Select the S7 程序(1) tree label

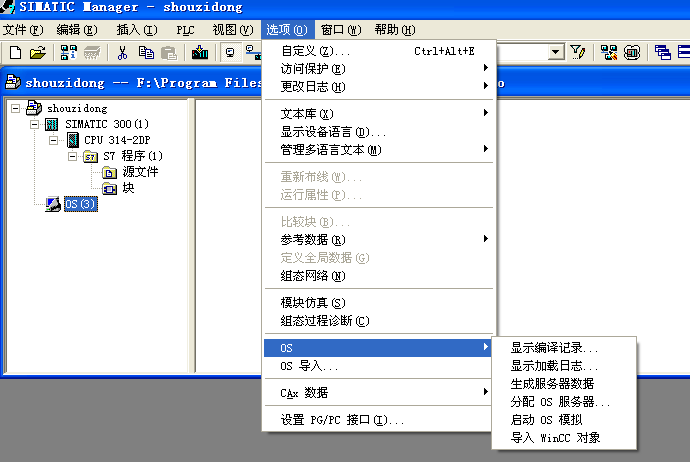coord(133,156)
